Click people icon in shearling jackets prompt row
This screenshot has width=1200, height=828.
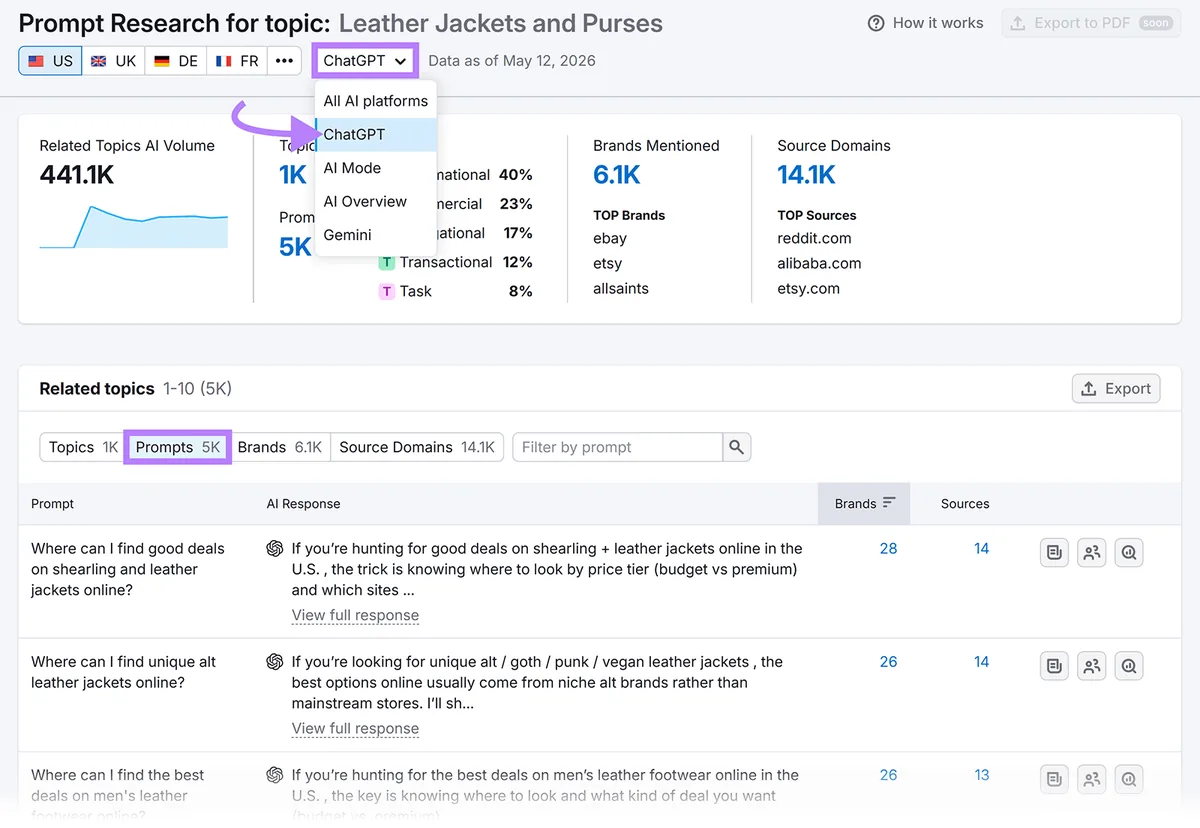click(x=1092, y=552)
